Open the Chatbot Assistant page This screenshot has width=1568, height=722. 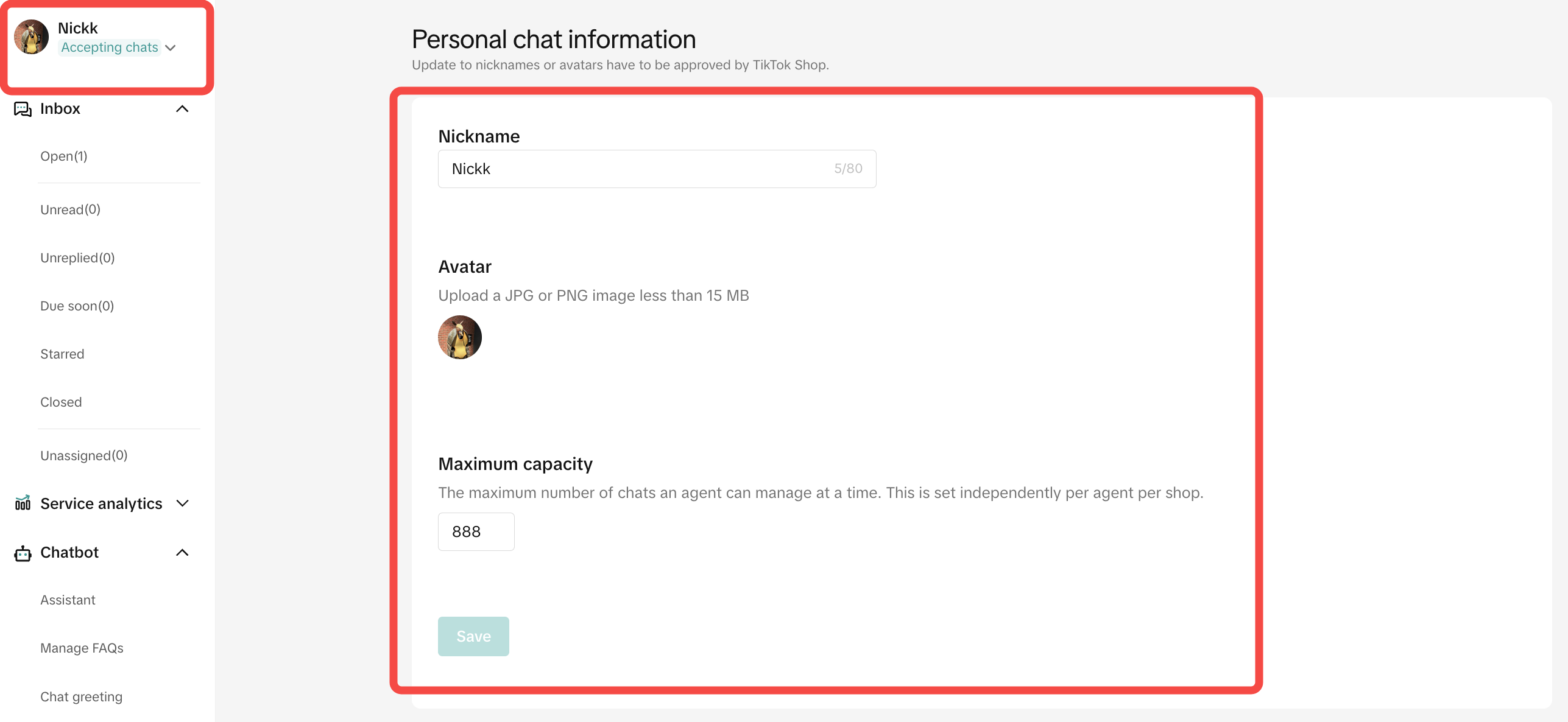pyautogui.click(x=68, y=600)
